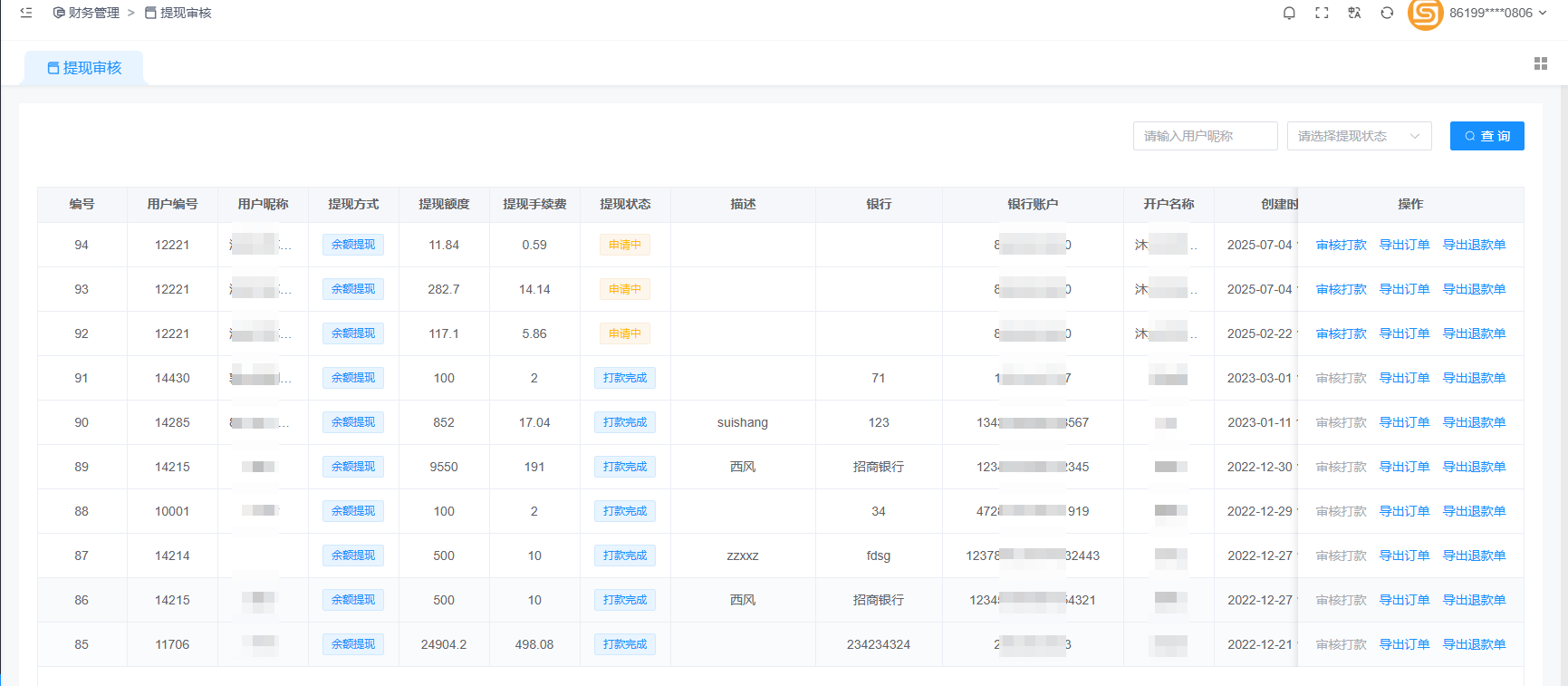Open the notification bell

tap(1289, 13)
